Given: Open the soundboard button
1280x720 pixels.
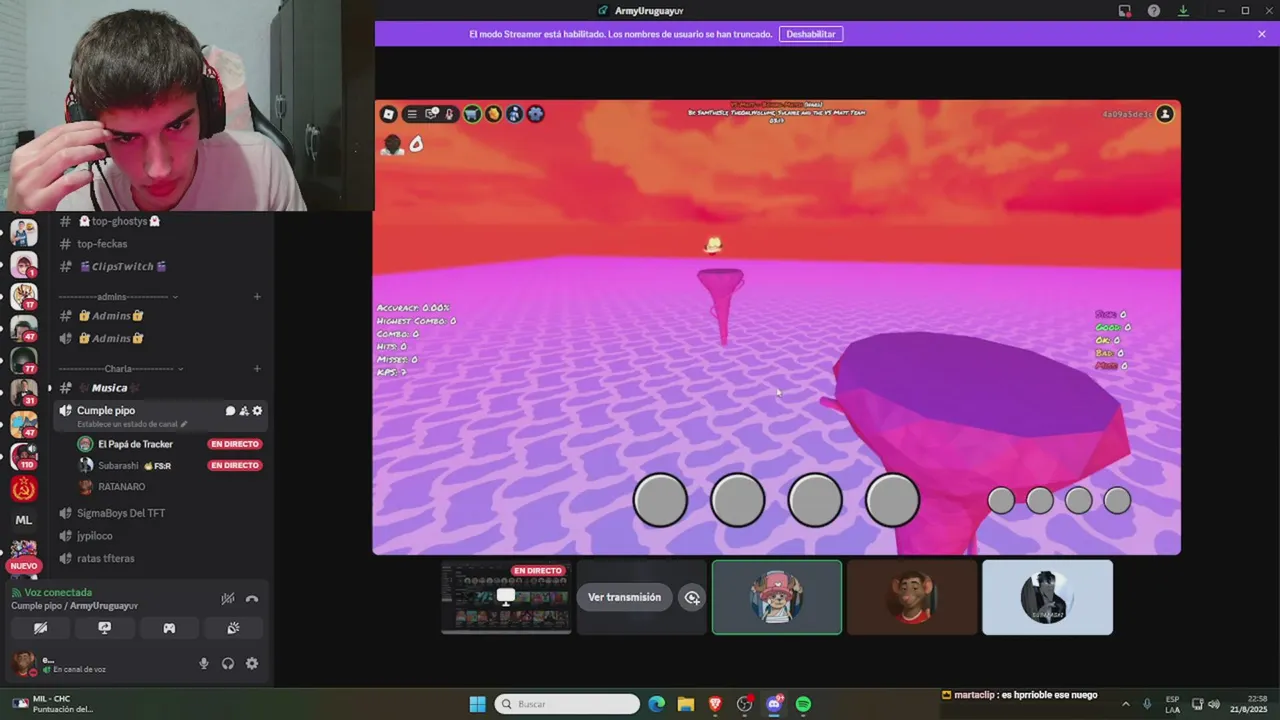Looking at the screenshot, I should click(x=233, y=628).
